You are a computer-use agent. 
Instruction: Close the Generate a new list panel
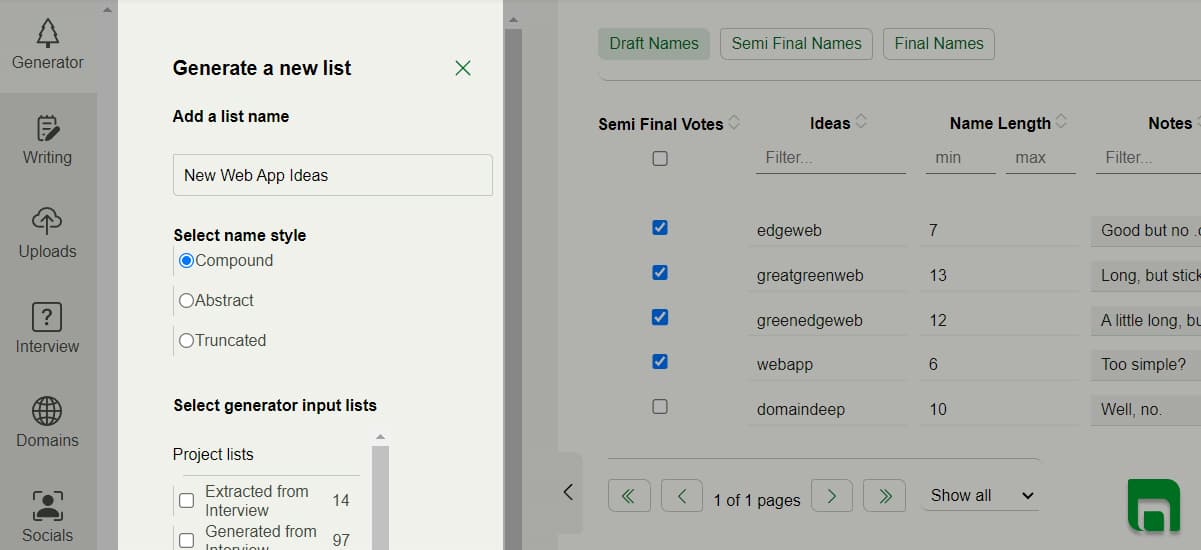pos(462,68)
